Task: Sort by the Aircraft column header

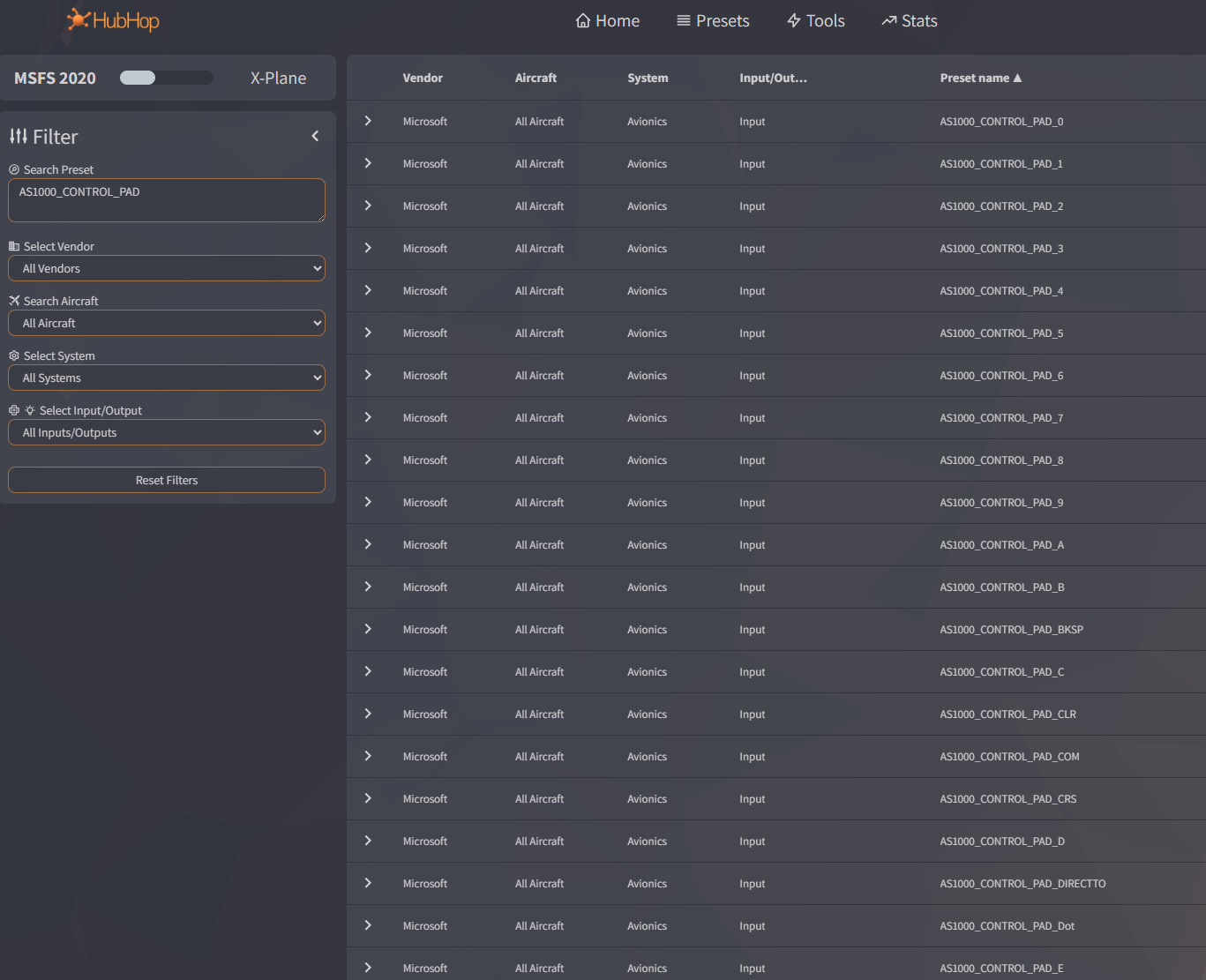Action: [536, 78]
